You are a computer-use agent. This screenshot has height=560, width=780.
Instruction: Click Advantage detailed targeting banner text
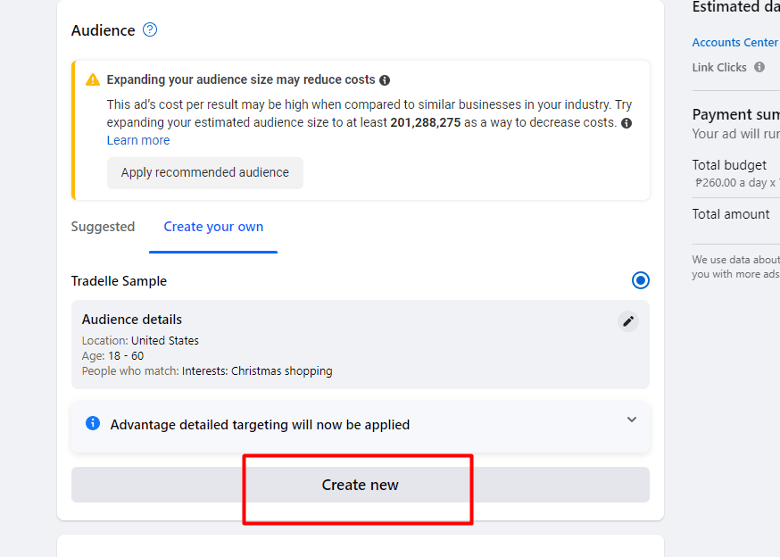click(260, 425)
